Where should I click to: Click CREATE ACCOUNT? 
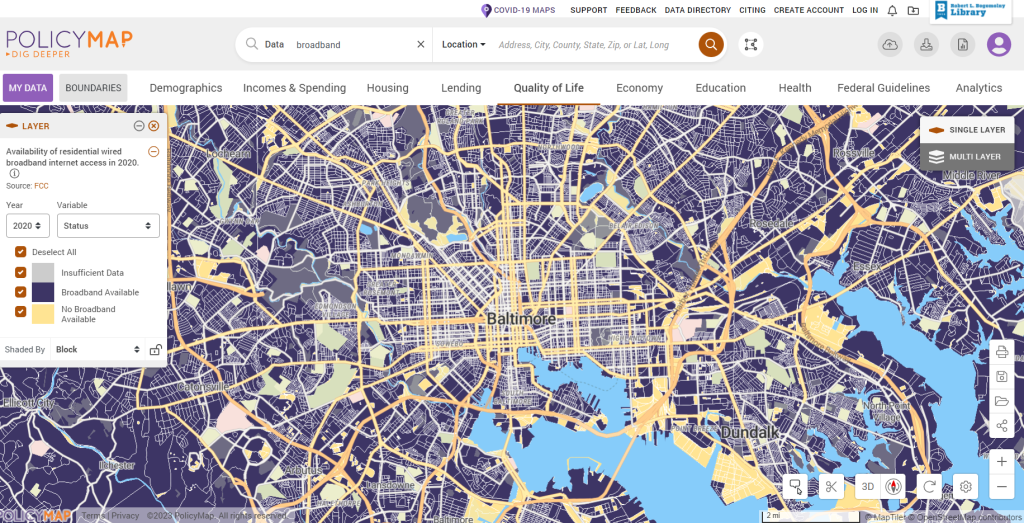808,10
